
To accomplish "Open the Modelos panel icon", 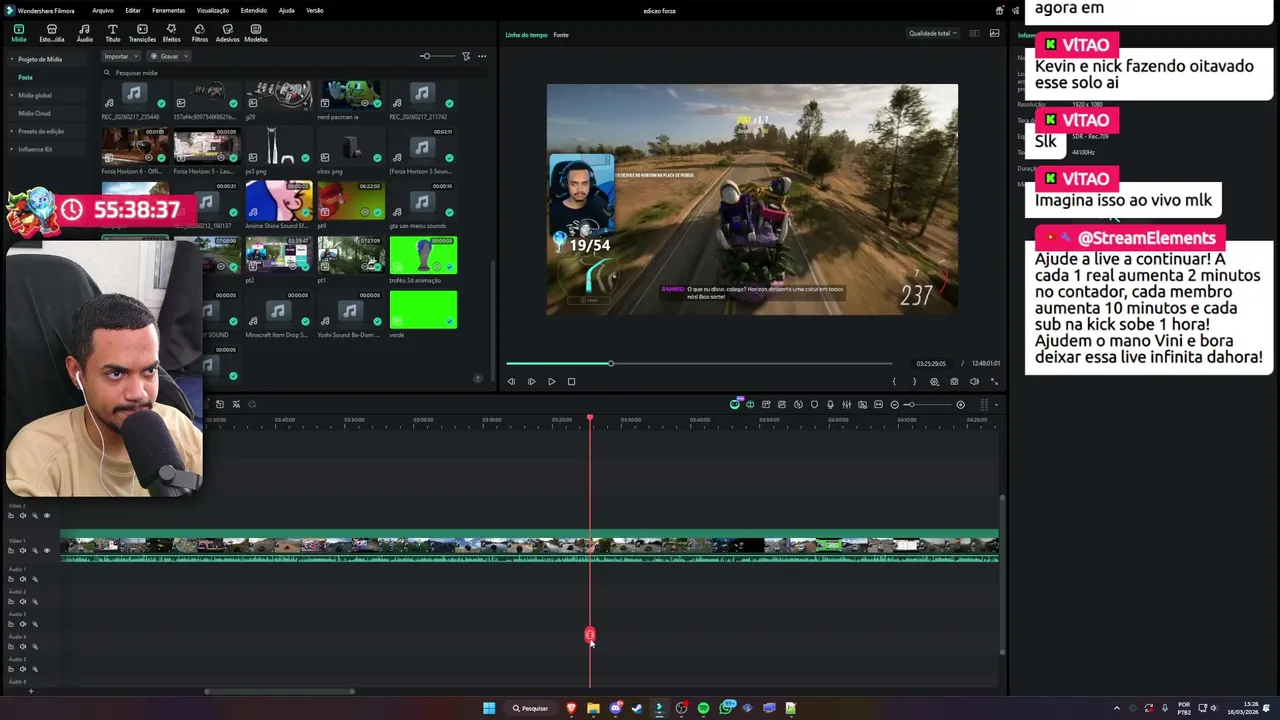I will pyautogui.click(x=256, y=33).
